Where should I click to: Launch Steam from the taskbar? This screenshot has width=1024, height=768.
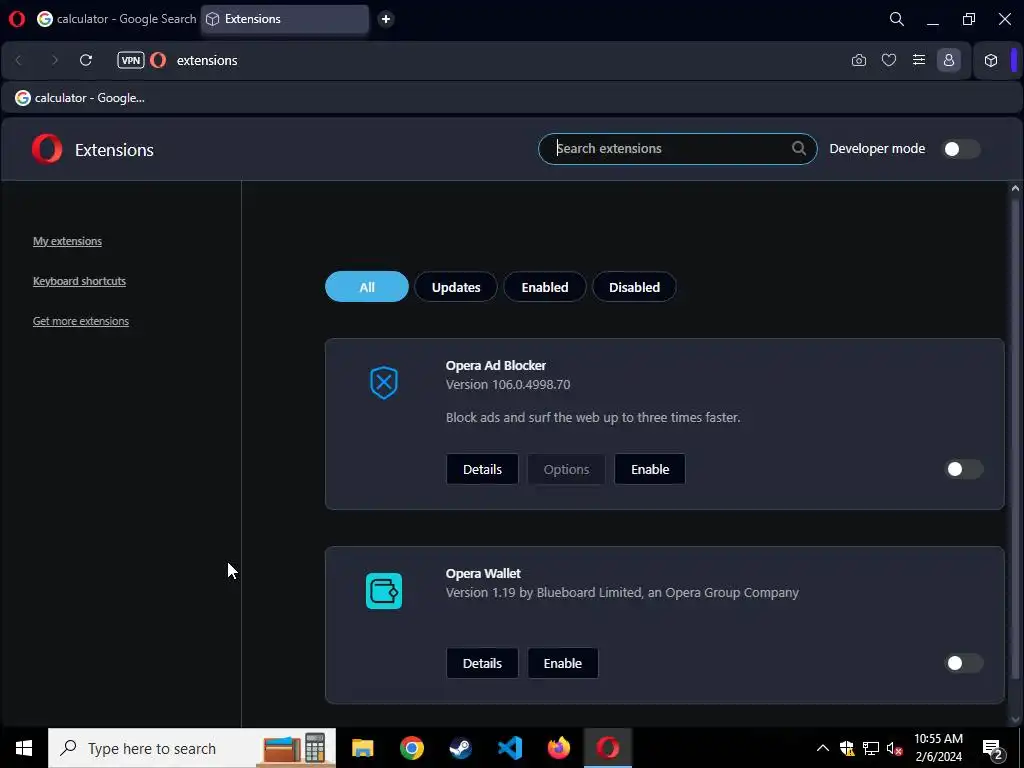(x=460, y=748)
